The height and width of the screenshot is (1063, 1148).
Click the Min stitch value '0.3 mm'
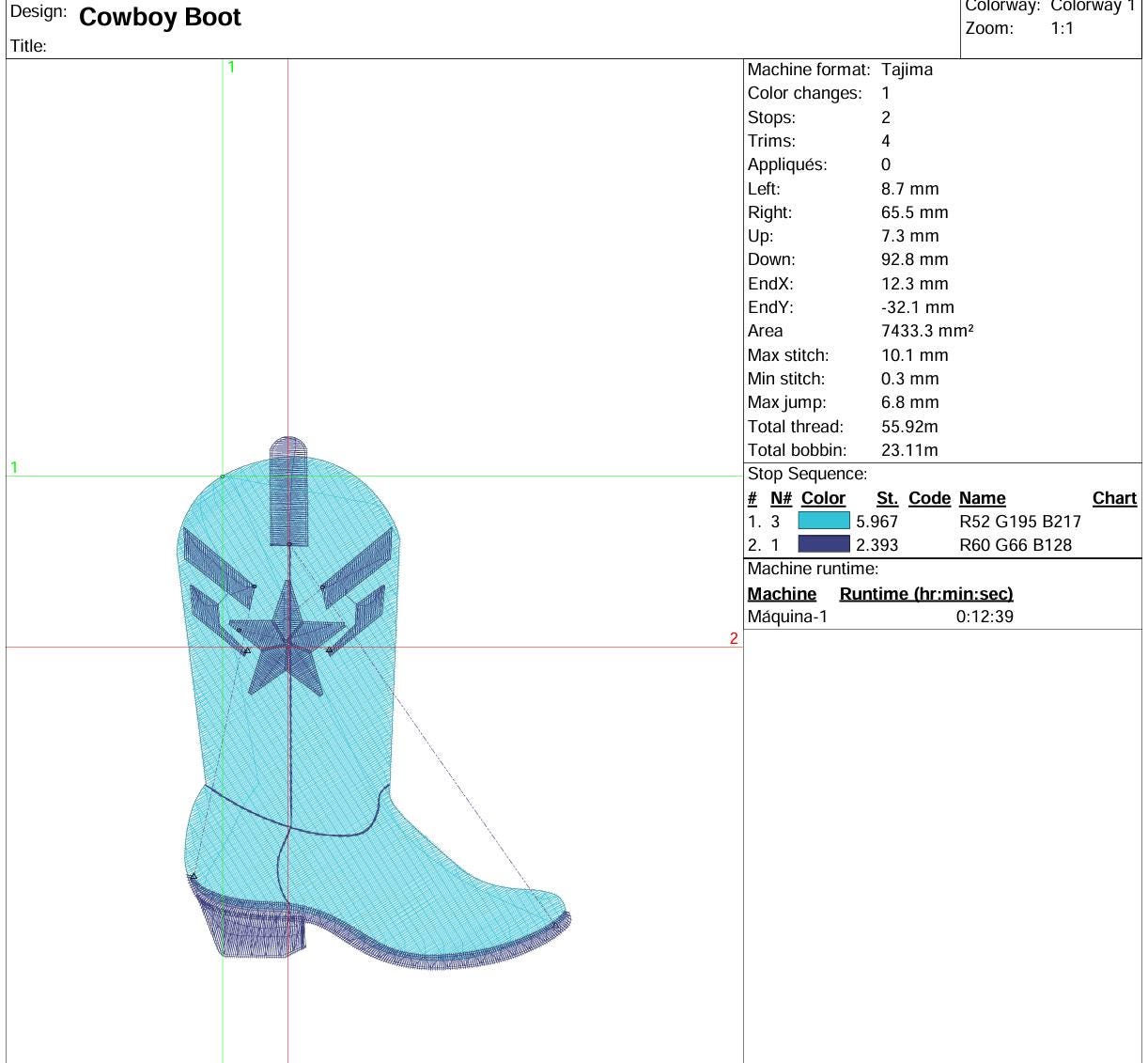pyautogui.click(x=909, y=379)
